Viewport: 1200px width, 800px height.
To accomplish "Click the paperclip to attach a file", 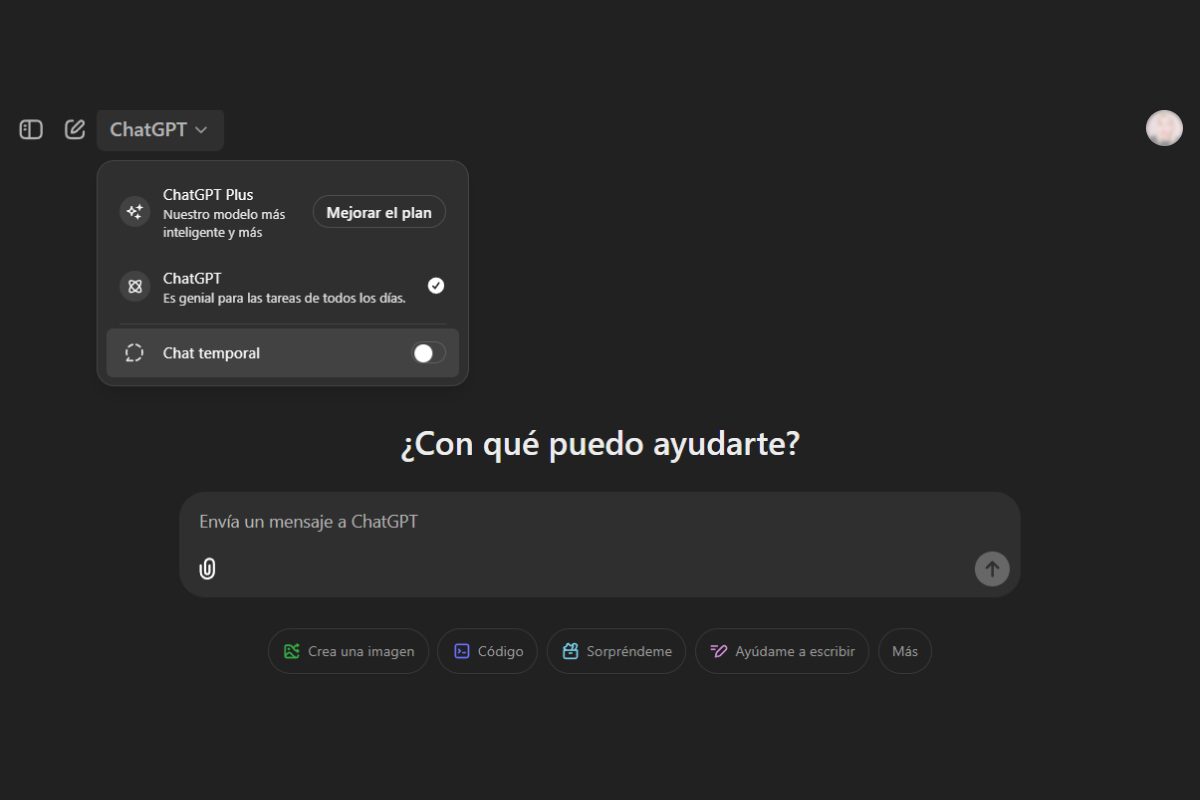I will pos(208,569).
